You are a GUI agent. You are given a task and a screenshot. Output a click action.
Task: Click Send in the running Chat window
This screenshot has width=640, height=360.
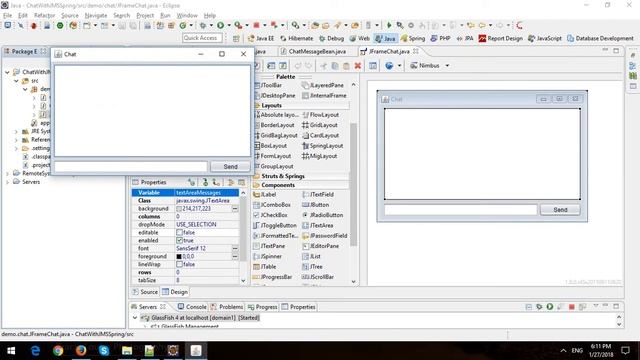click(230, 167)
